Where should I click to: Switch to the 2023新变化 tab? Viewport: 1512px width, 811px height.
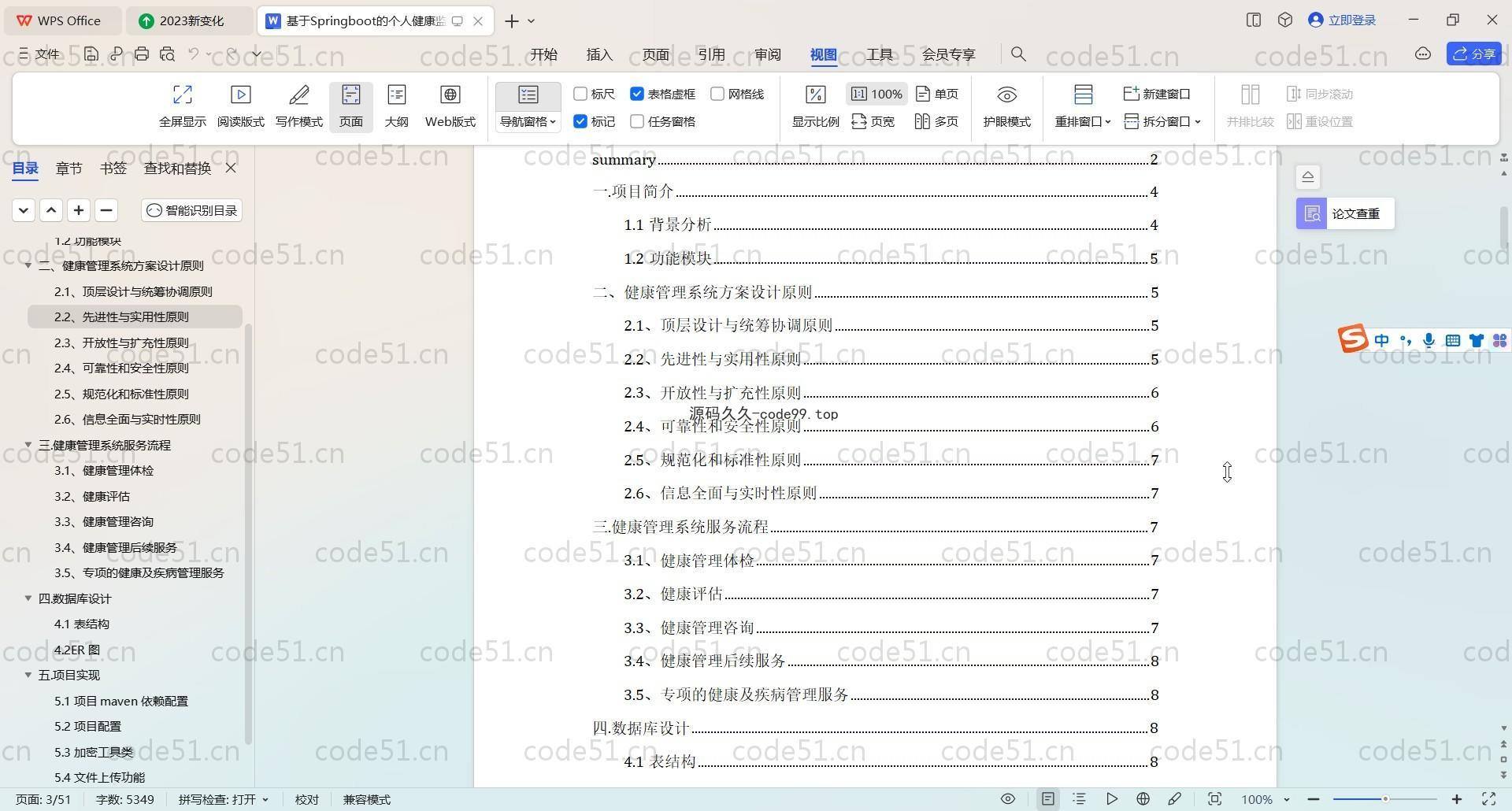[x=191, y=20]
